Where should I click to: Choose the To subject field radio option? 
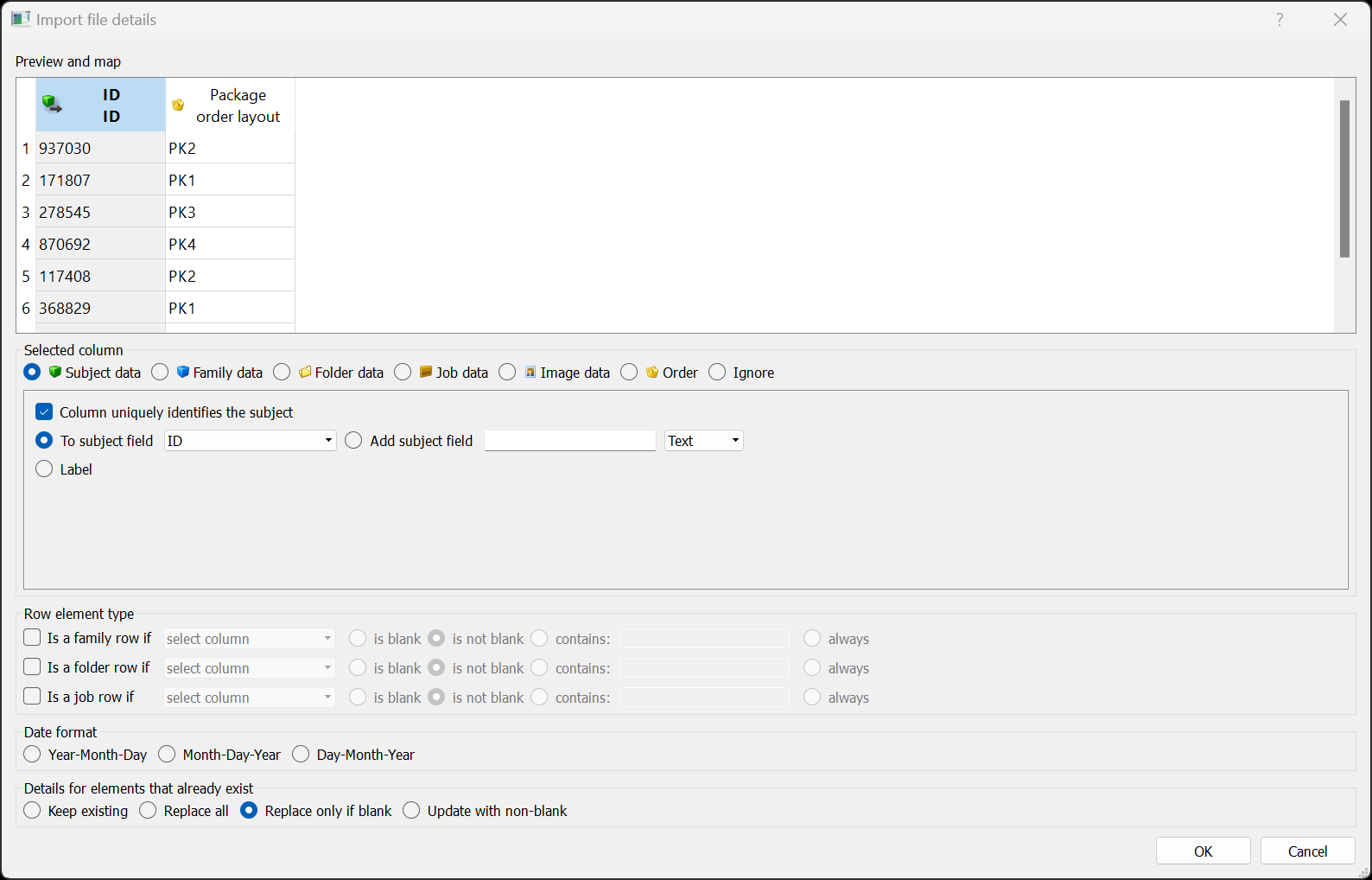coord(44,440)
